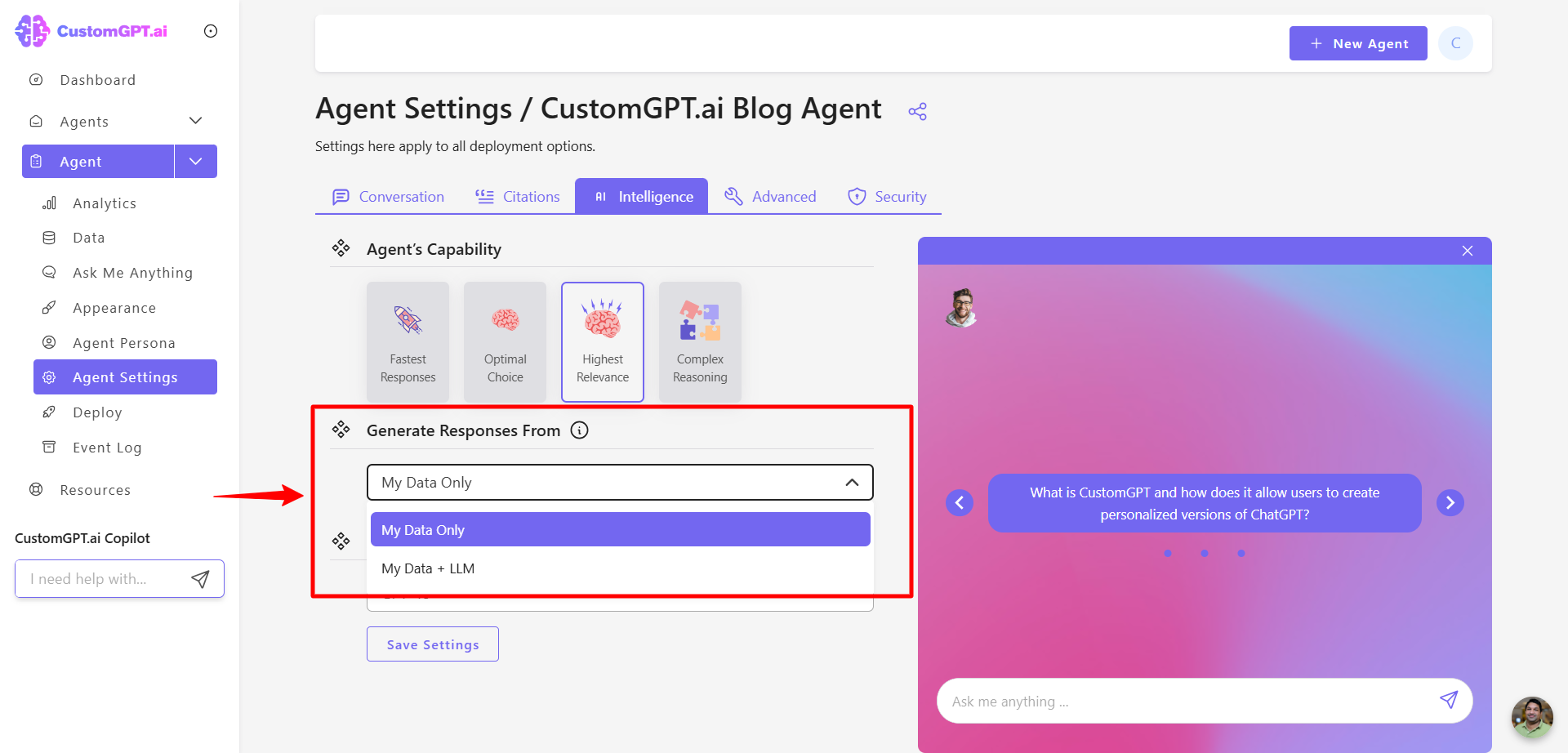This screenshot has height=753, width=1568.
Task: Choose Optimal Choice capability
Action: click(x=505, y=341)
